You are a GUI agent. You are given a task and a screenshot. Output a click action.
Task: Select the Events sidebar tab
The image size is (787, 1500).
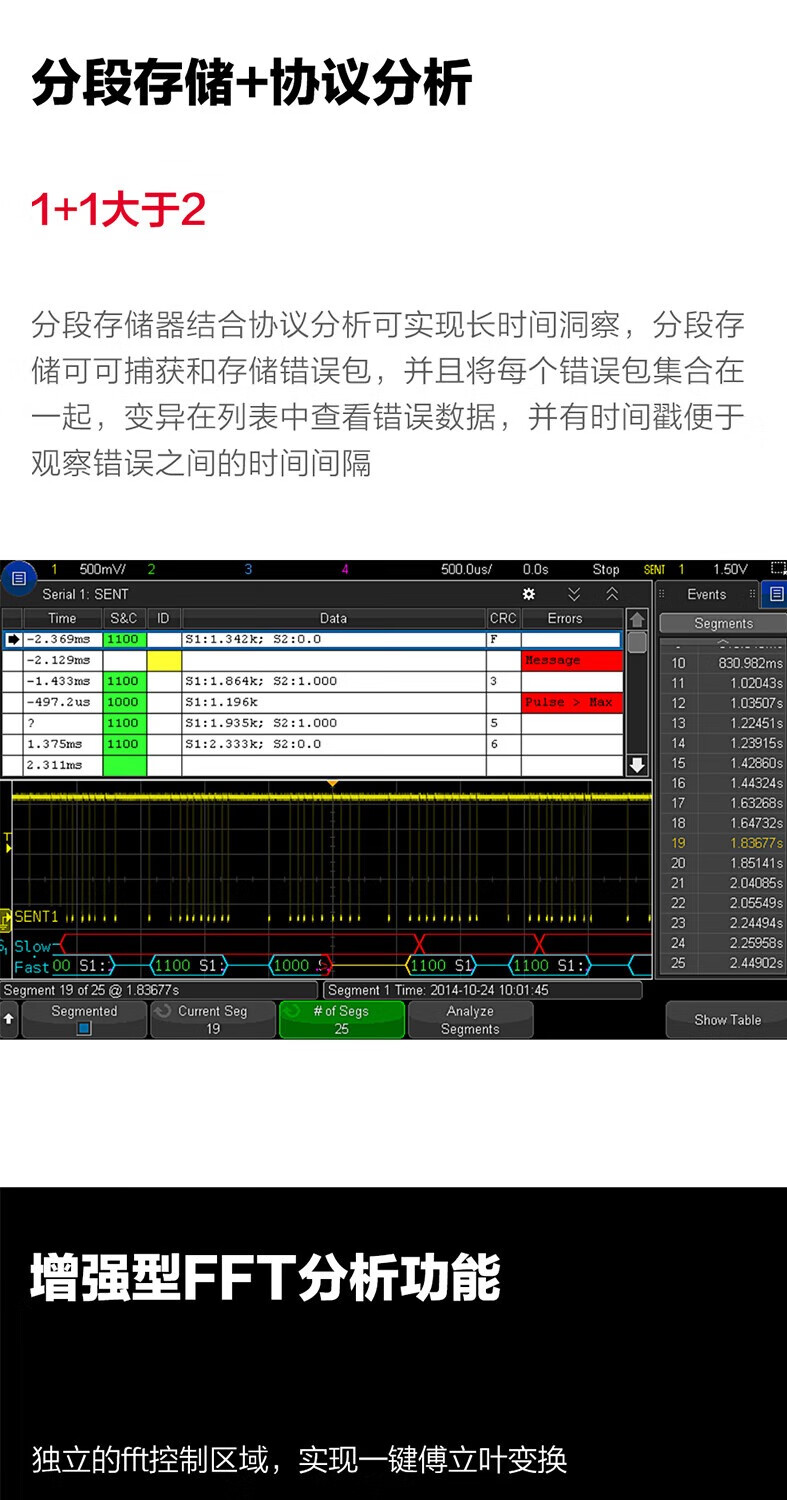pyautogui.click(x=706, y=594)
